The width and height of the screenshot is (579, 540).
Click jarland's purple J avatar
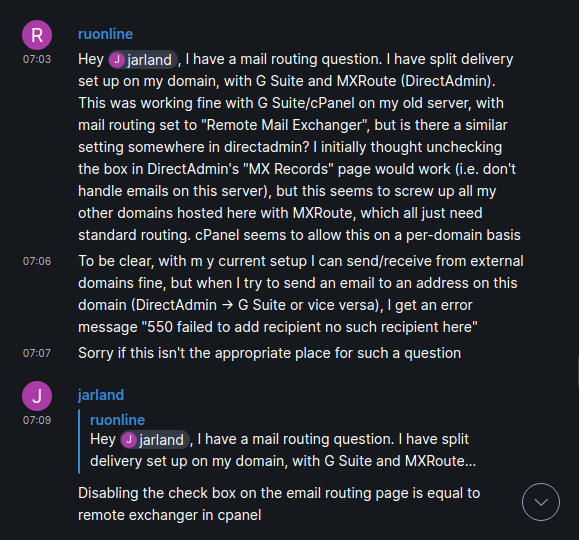coord(37,396)
